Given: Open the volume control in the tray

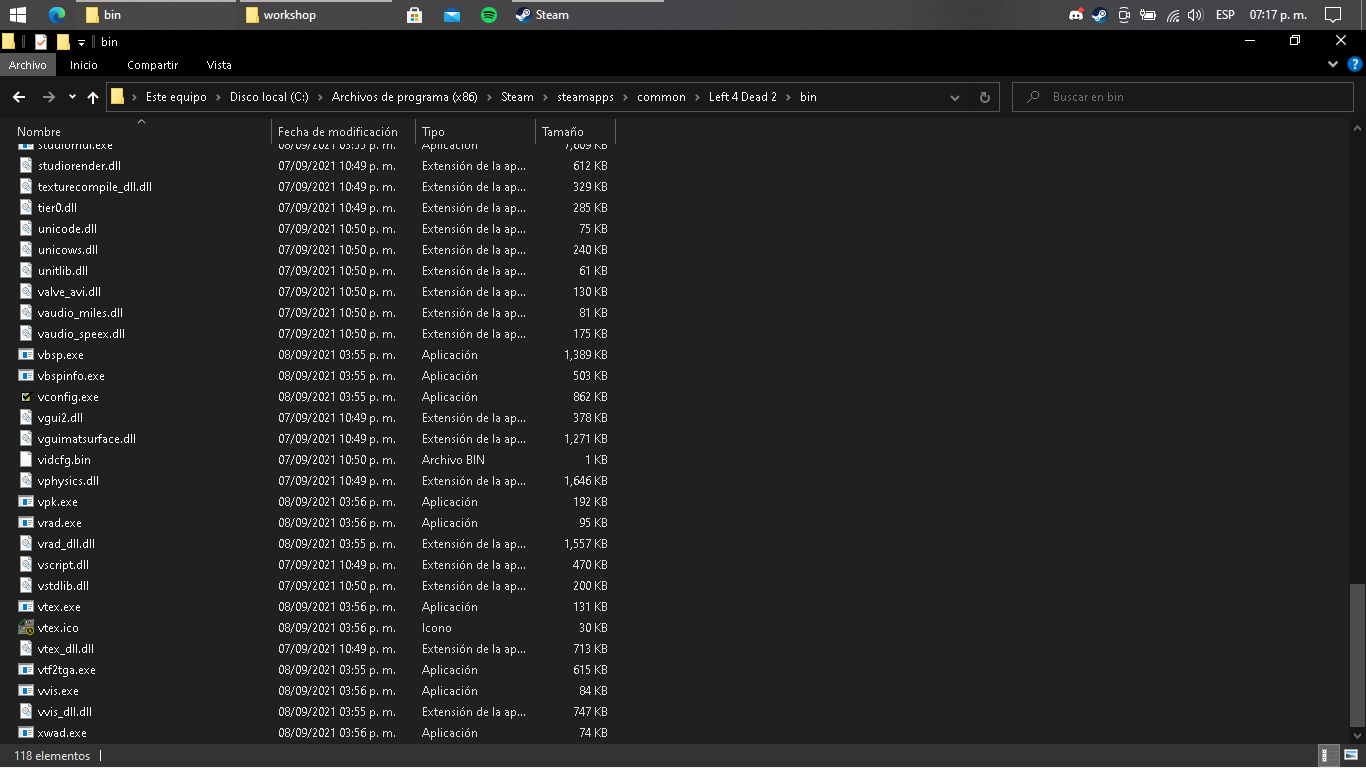Looking at the screenshot, I should coord(1194,15).
